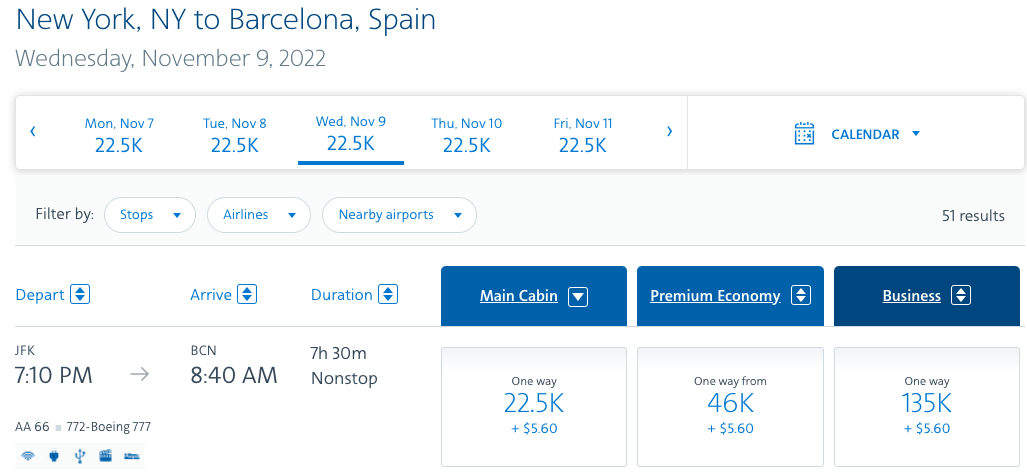Open the Stops filter dropdown
The height and width of the screenshot is (472, 1027).
click(x=150, y=215)
